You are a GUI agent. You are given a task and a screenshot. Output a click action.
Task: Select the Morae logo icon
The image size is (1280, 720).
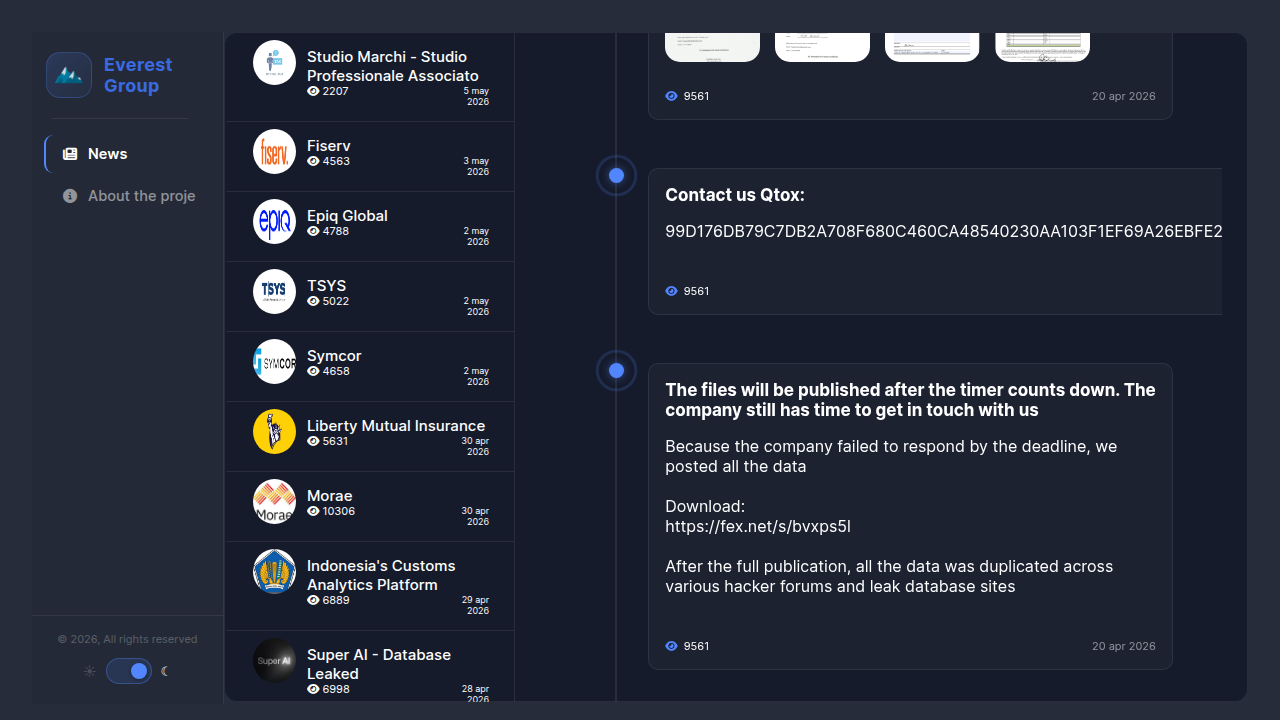coord(274,502)
